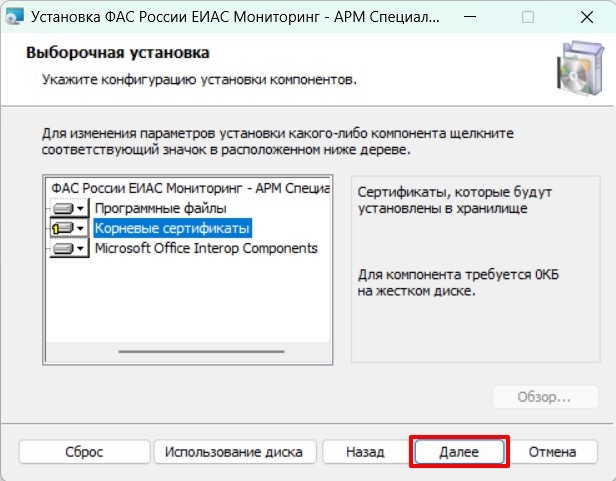Click the setup disc box image
Image resolution: width=616 pixels, height=481 pixels.
click(x=579, y=68)
